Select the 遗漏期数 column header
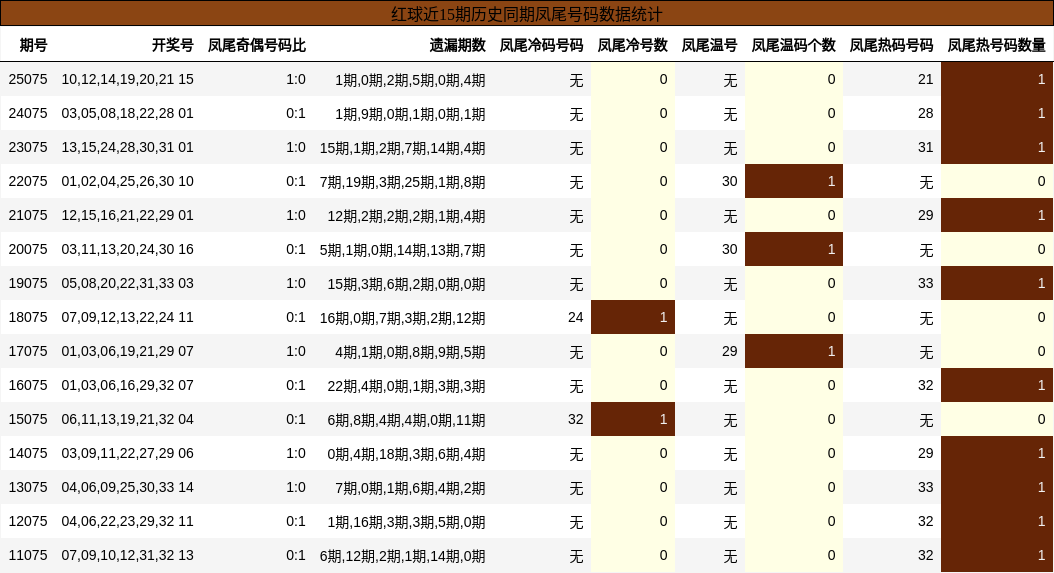The height and width of the screenshot is (573, 1054). [457, 45]
